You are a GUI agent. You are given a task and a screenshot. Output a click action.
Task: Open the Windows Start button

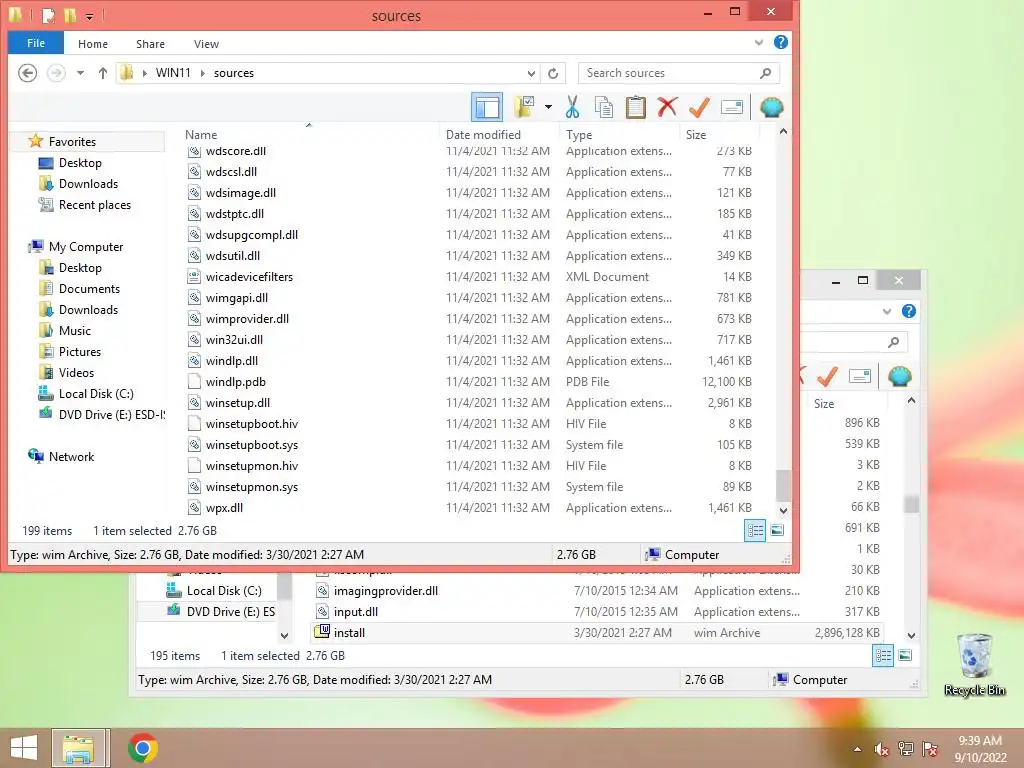24,748
